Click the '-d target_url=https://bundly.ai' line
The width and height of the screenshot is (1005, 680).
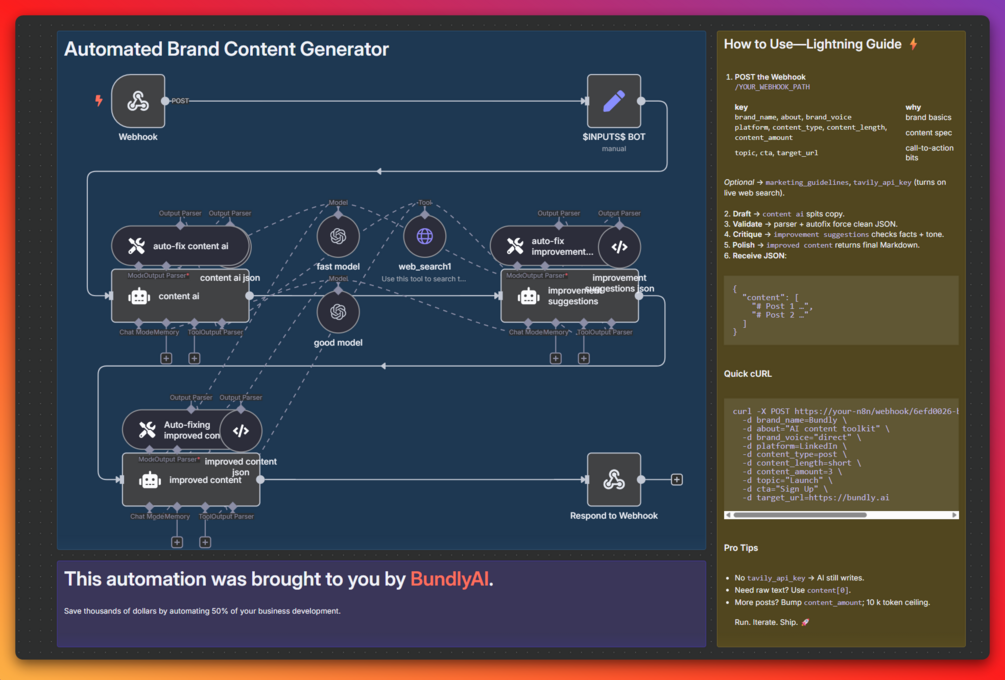816,497
